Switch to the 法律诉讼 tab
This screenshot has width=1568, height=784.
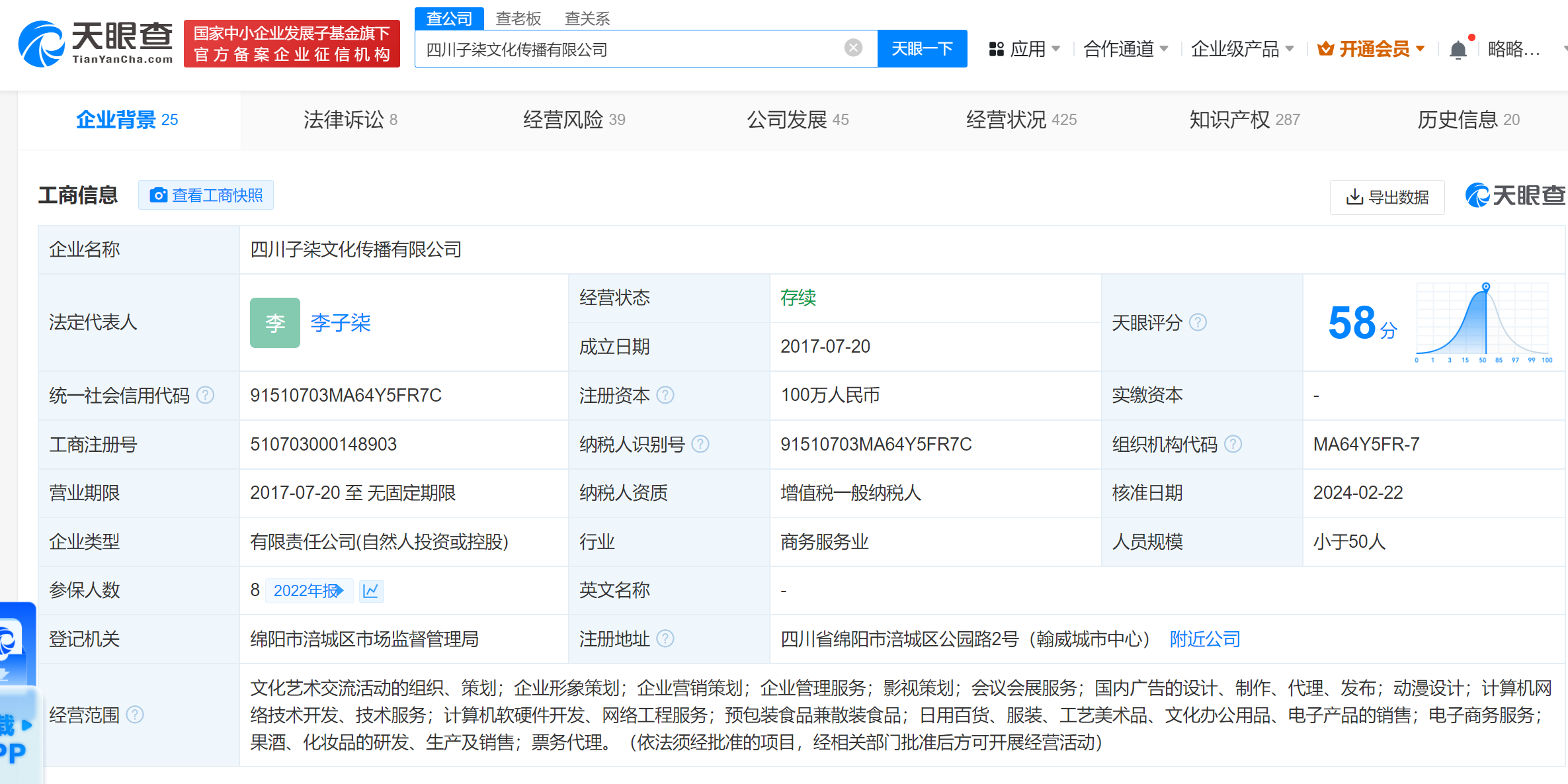click(x=350, y=120)
